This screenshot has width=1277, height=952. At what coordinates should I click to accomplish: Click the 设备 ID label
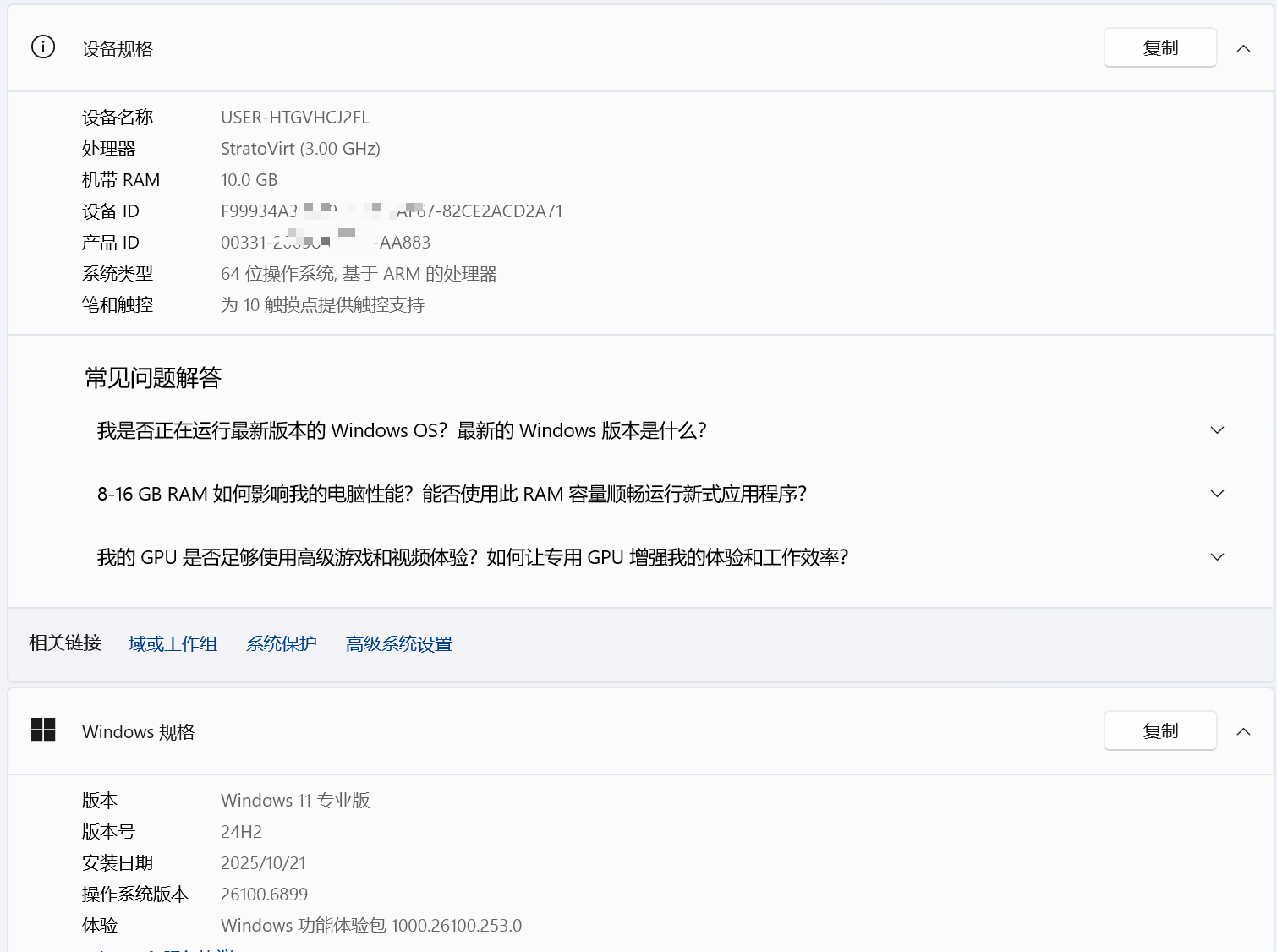(111, 211)
